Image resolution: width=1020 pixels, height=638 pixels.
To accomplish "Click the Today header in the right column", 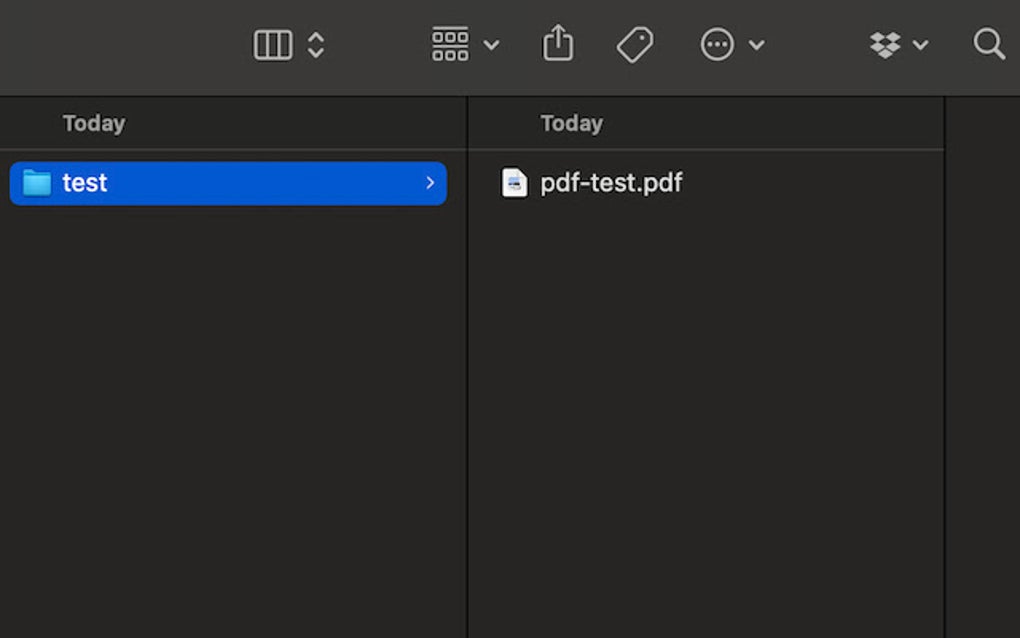I will [571, 122].
